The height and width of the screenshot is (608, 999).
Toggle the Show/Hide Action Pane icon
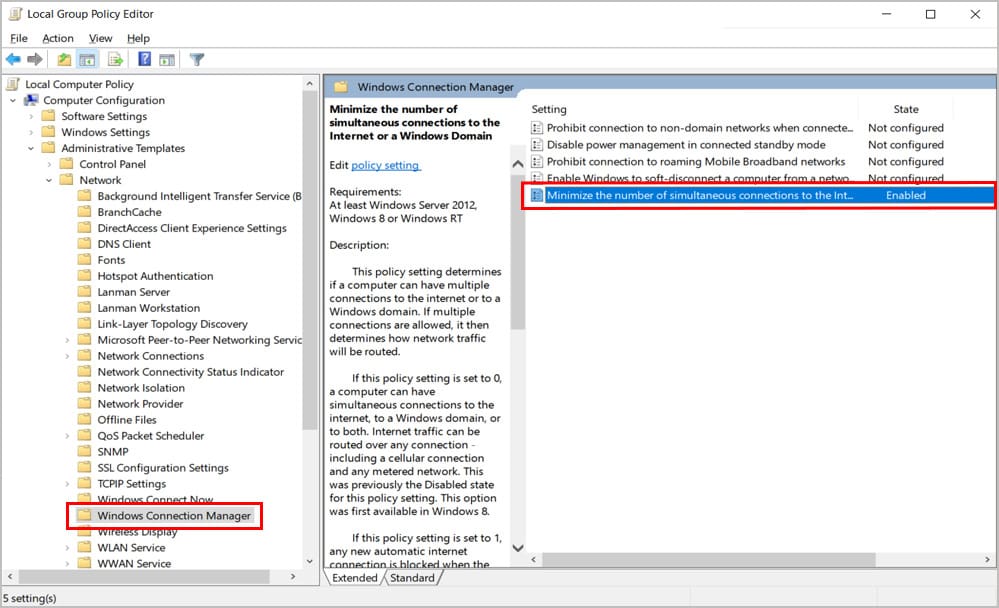pos(167,60)
